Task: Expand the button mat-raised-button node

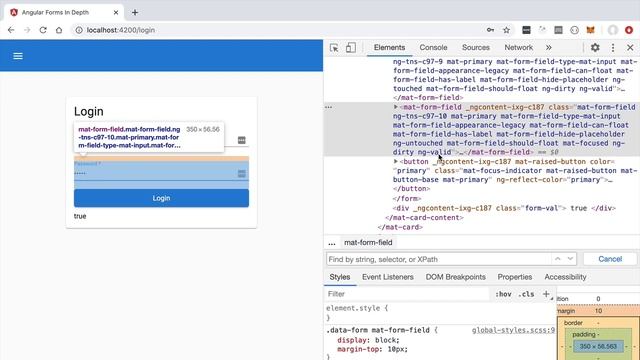Action: point(396,161)
